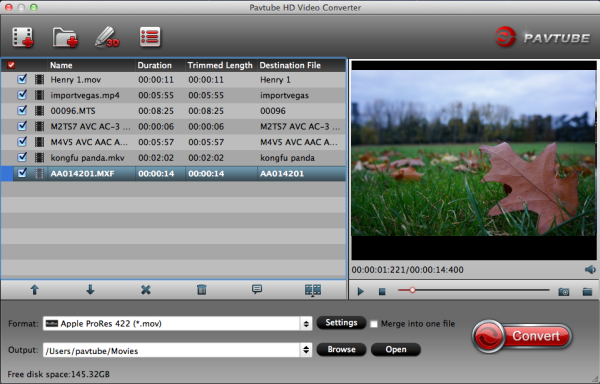600x384 pixels.
Task: Clear list with trash can icon
Action: coord(202,290)
